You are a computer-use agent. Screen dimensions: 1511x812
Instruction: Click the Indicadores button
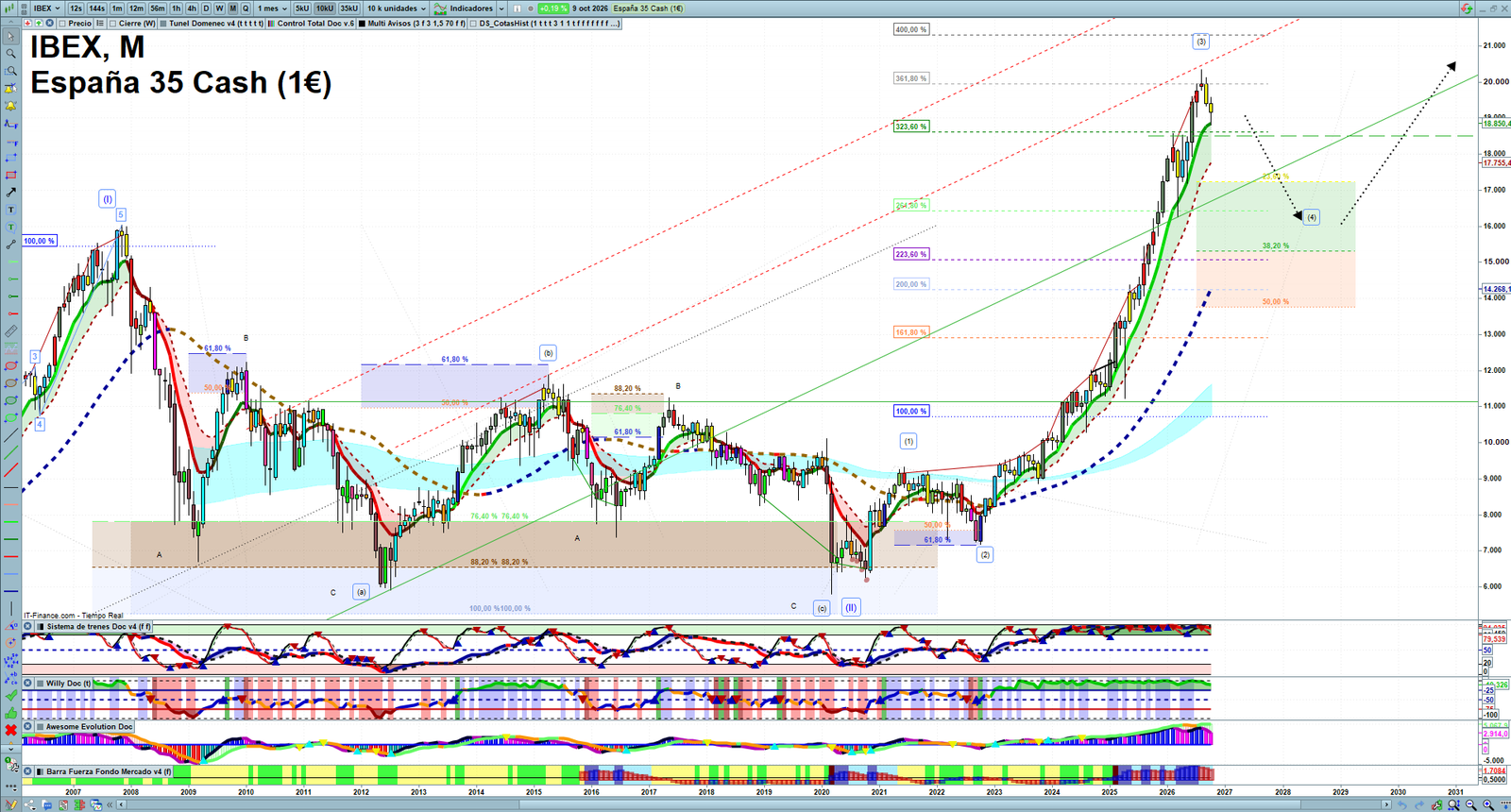point(471,8)
